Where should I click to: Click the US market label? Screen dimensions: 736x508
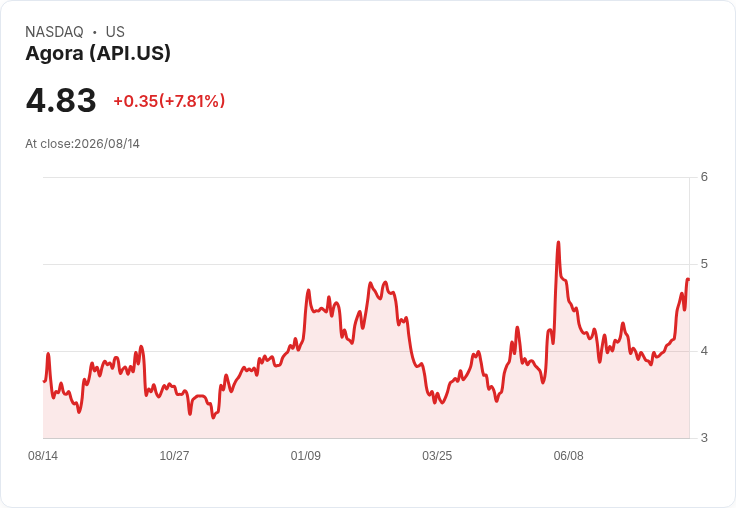tap(115, 32)
